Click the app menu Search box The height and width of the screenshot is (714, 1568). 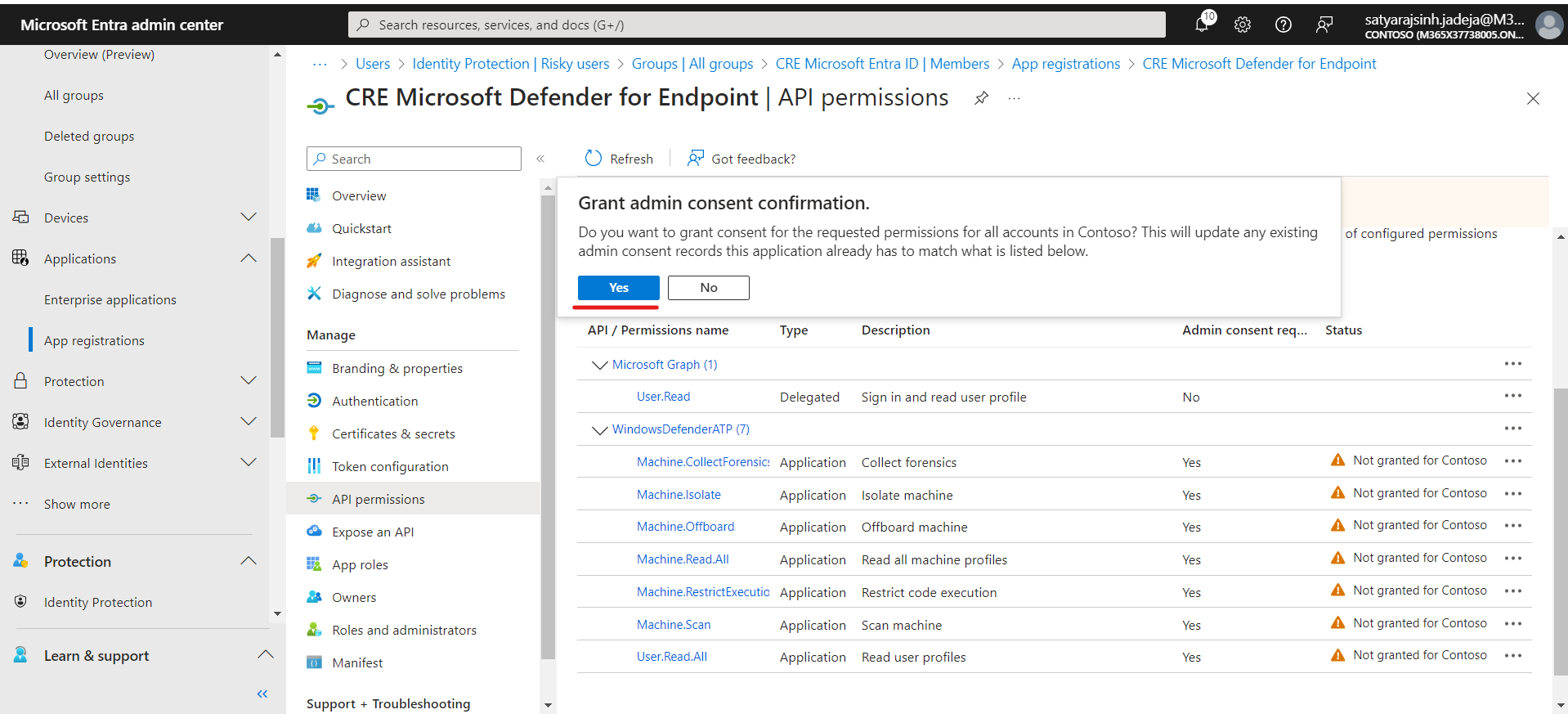[x=414, y=159]
